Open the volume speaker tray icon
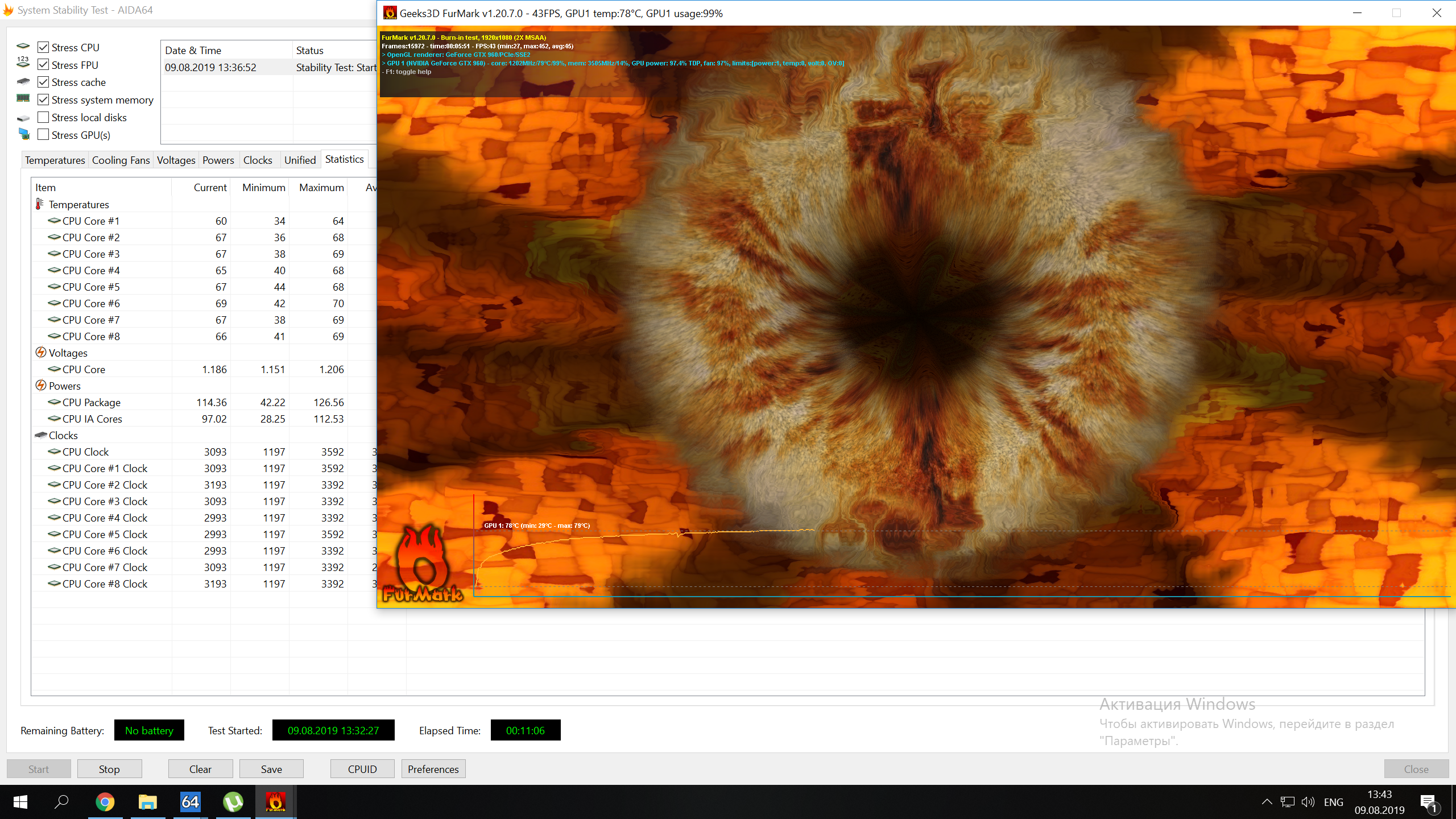The height and width of the screenshot is (819, 1456). coord(1308,802)
